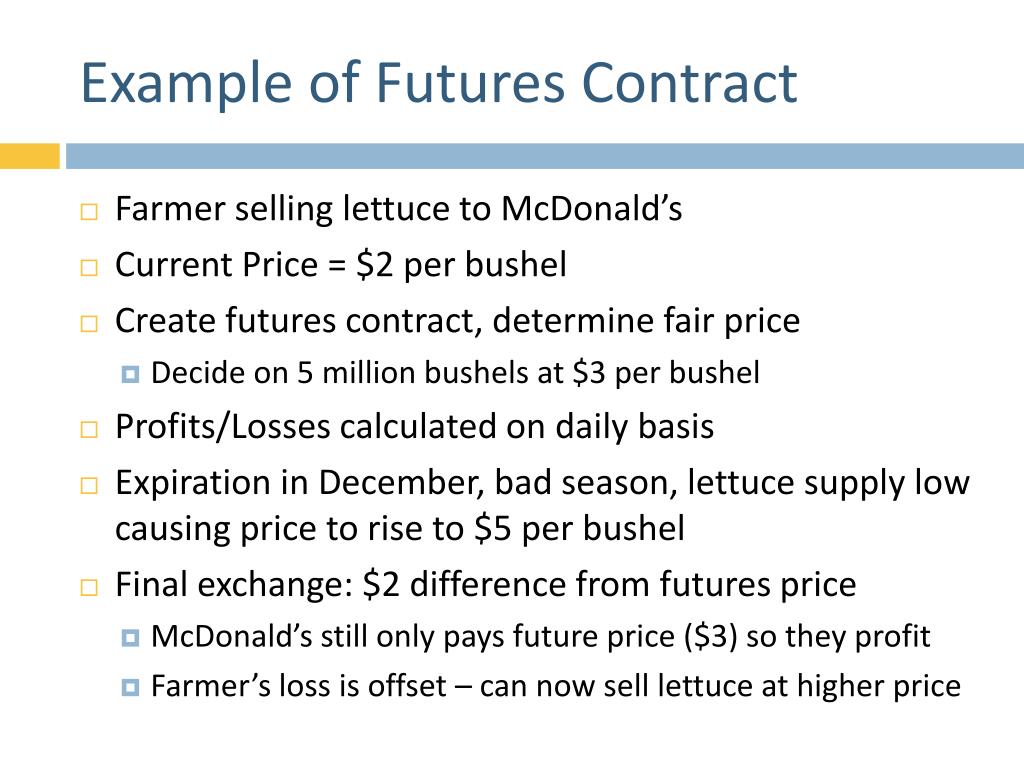The width and height of the screenshot is (1024, 768).
Task: Click the blue sub-bullet before 'Decide on 5 million'
Action: 130,374
